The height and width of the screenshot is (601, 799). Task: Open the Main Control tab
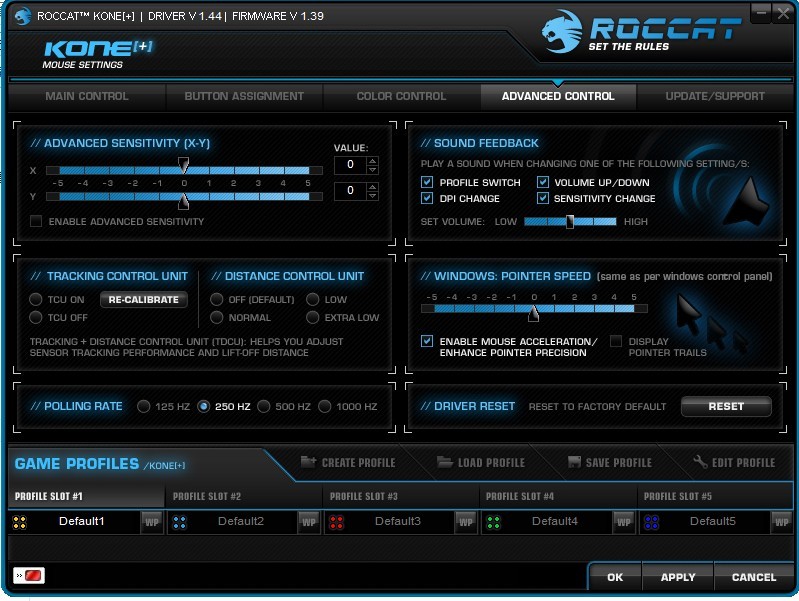[87, 96]
